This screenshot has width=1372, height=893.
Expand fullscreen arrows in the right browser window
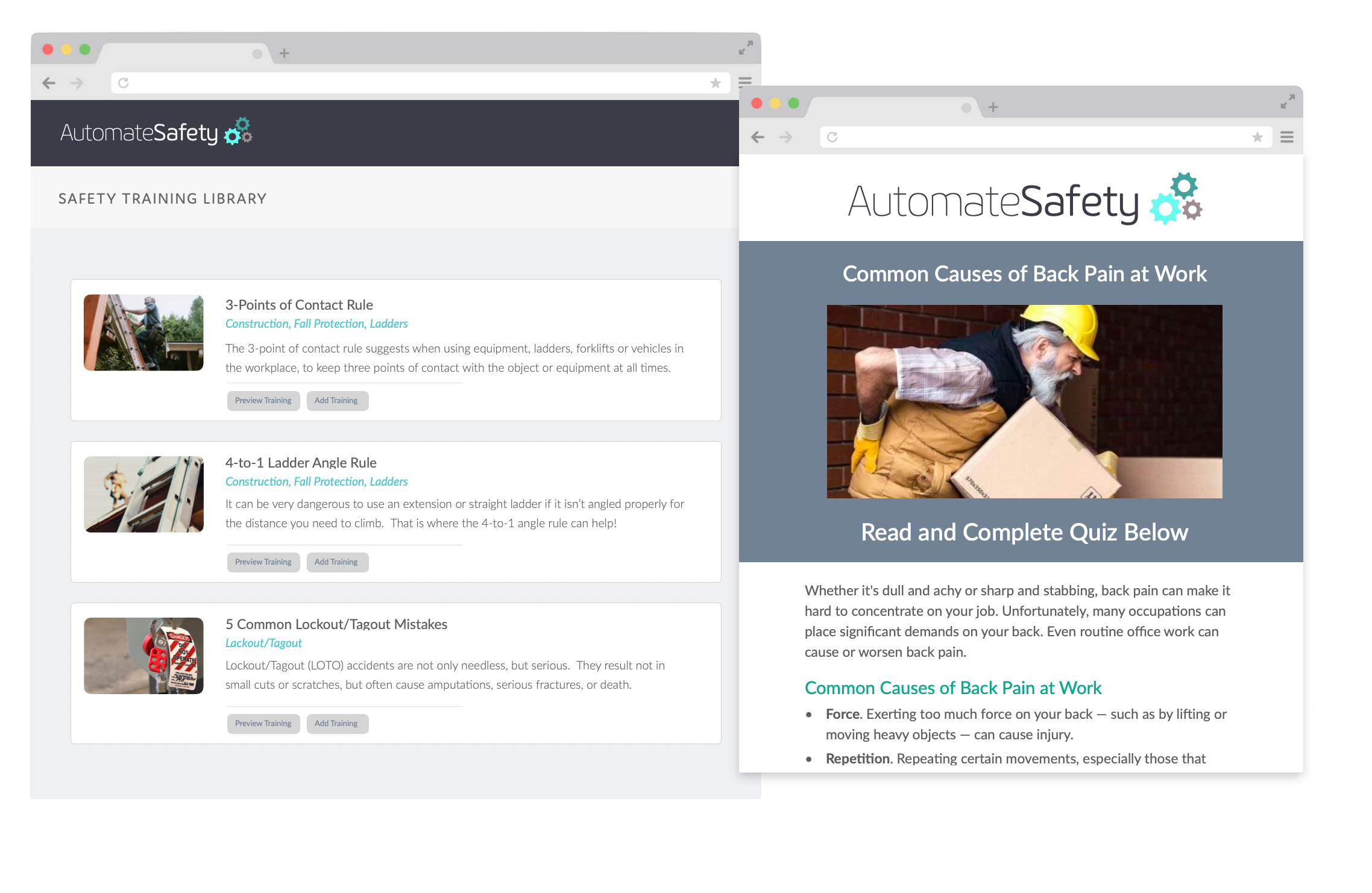[1288, 102]
